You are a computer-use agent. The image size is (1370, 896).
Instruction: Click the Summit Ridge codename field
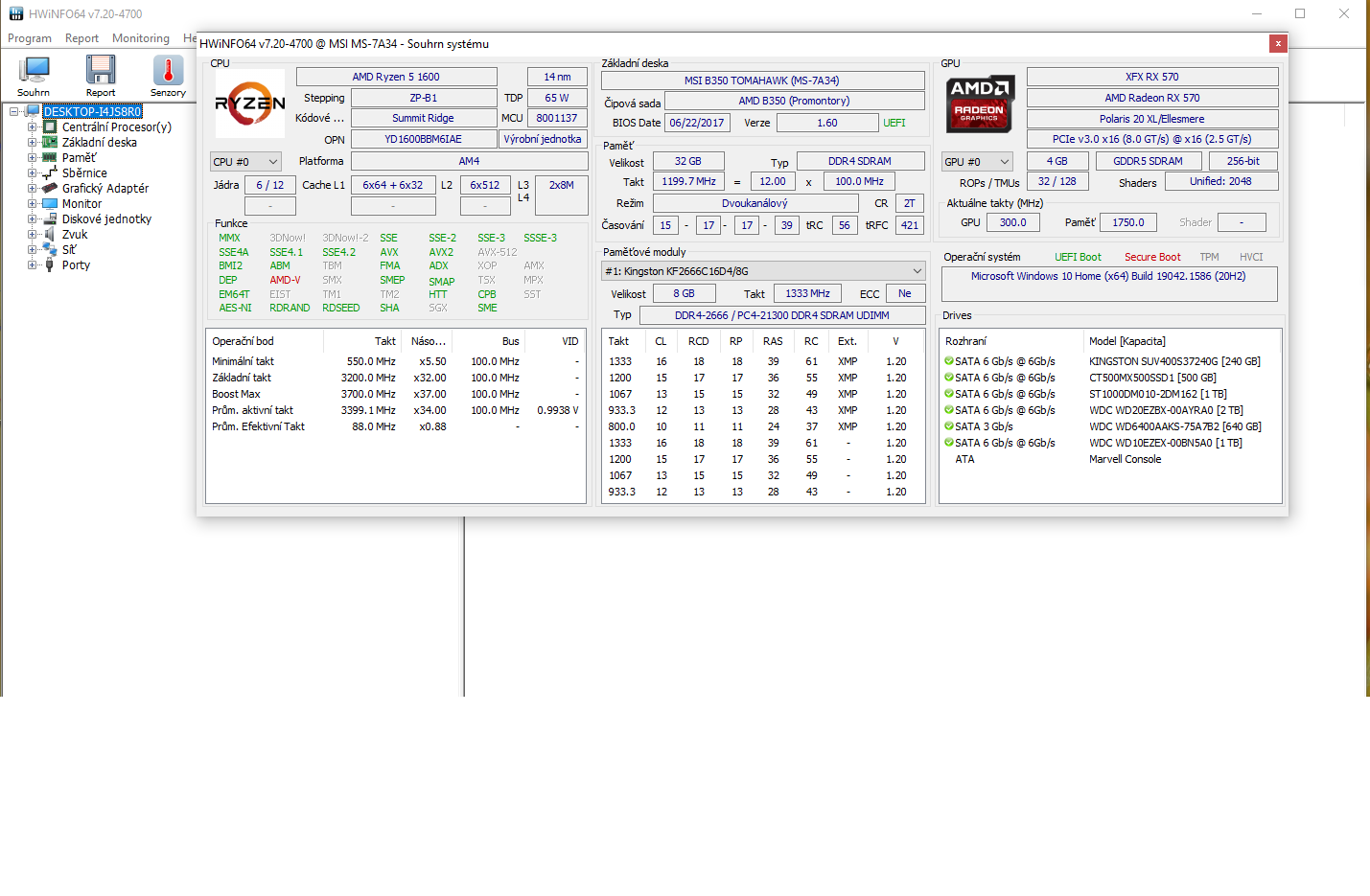point(424,118)
